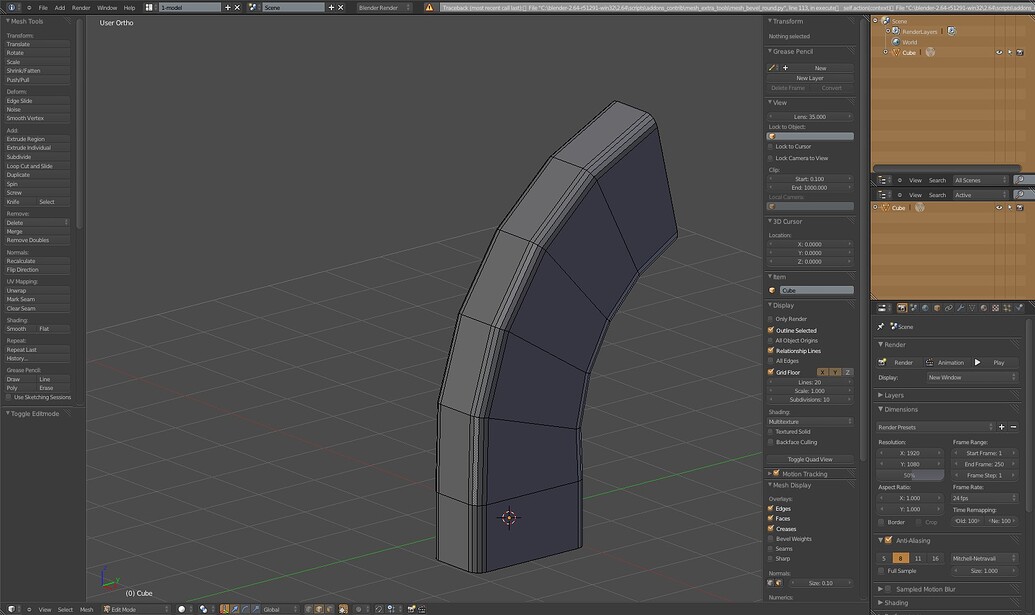This screenshot has width=1035, height=615.
Task: Enable Use Sketching Sessions checkbox
Action: (9, 397)
